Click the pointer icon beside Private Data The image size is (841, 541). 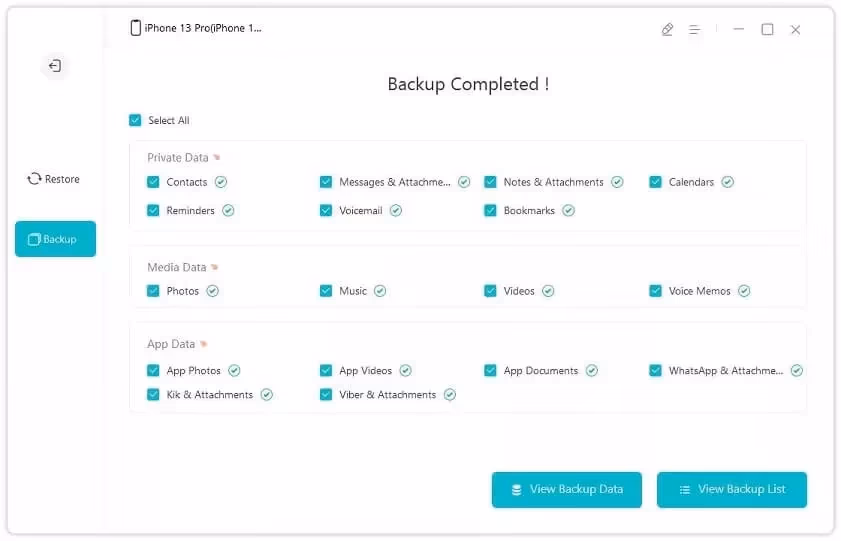click(217, 158)
